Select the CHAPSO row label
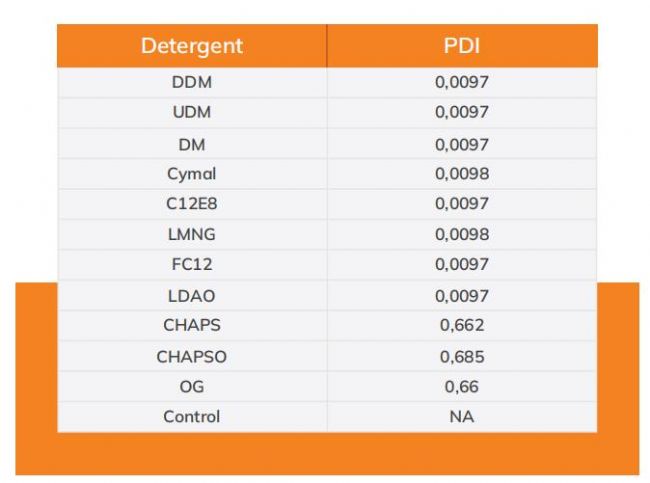 coord(191,356)
